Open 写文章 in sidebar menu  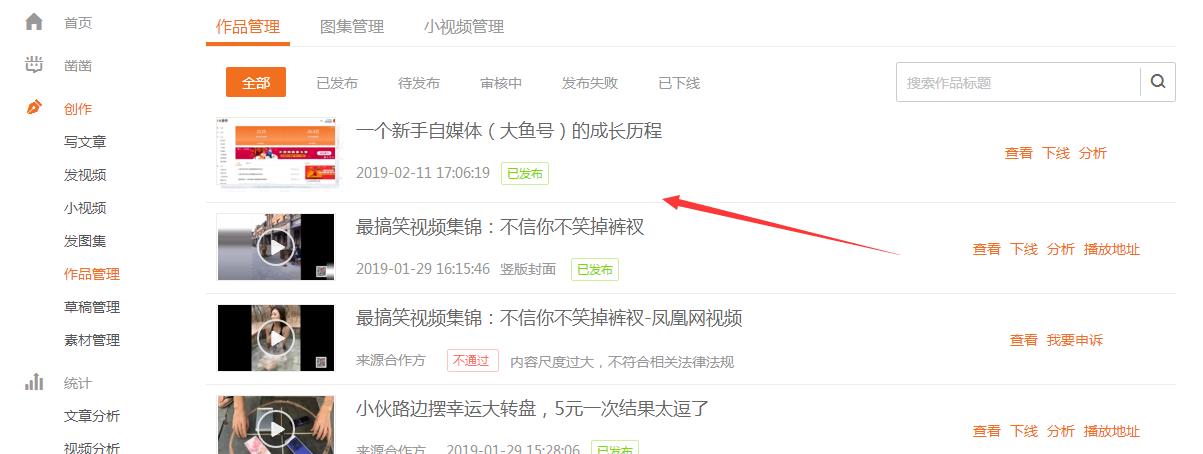(x=85, y=142)
